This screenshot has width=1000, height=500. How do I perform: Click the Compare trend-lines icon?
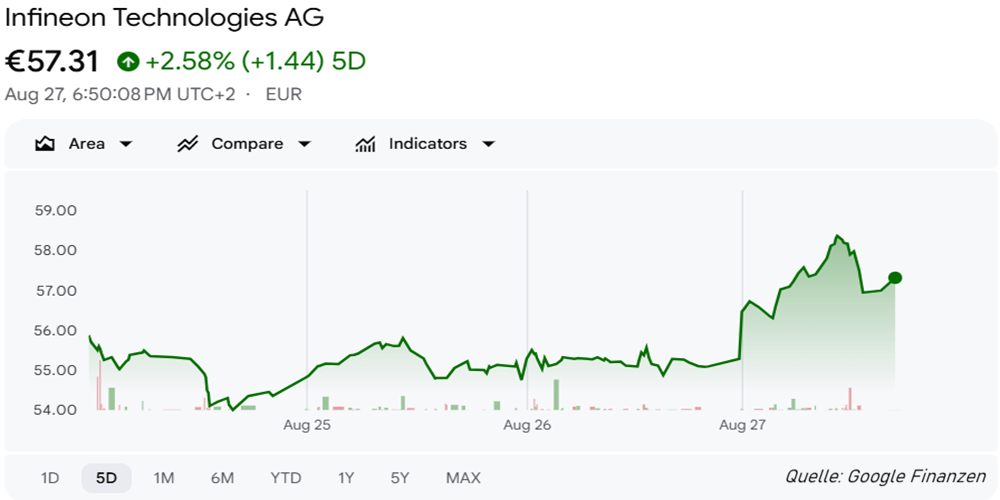188,144
